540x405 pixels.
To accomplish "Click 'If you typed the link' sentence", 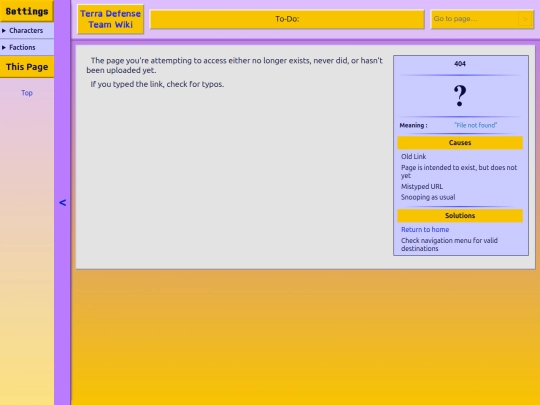I will [157, 84].
